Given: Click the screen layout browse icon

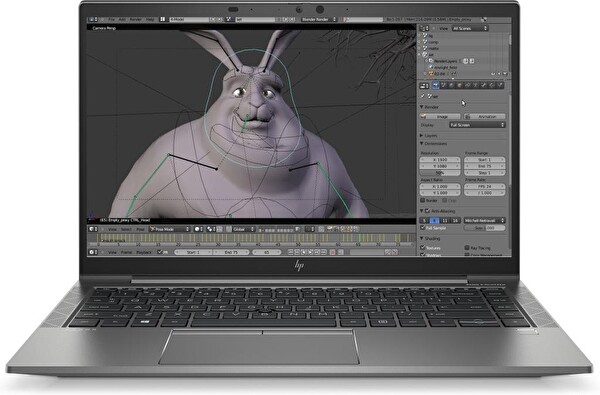Looking at the screenshot, I should 163,19.
